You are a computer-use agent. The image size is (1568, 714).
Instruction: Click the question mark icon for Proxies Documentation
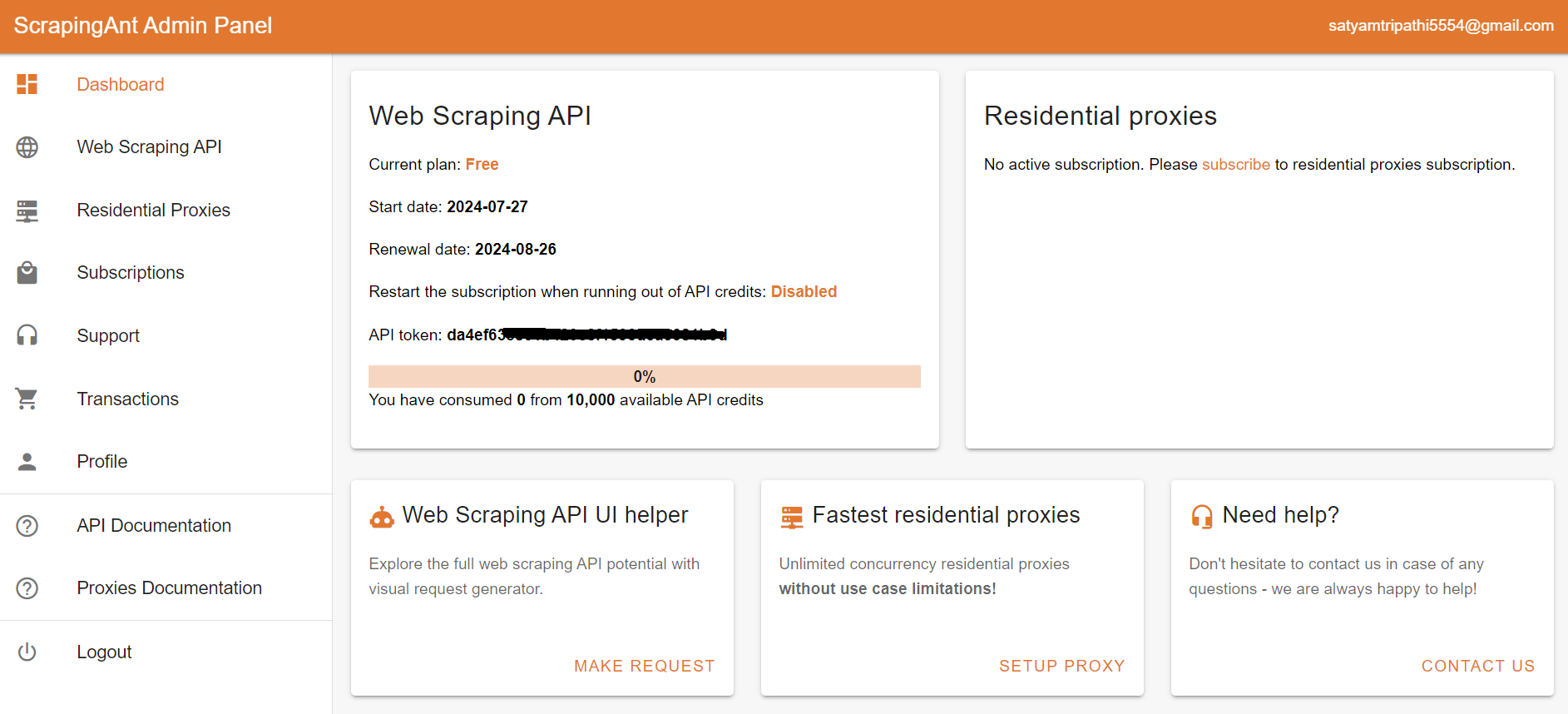(x=27, y=588)
